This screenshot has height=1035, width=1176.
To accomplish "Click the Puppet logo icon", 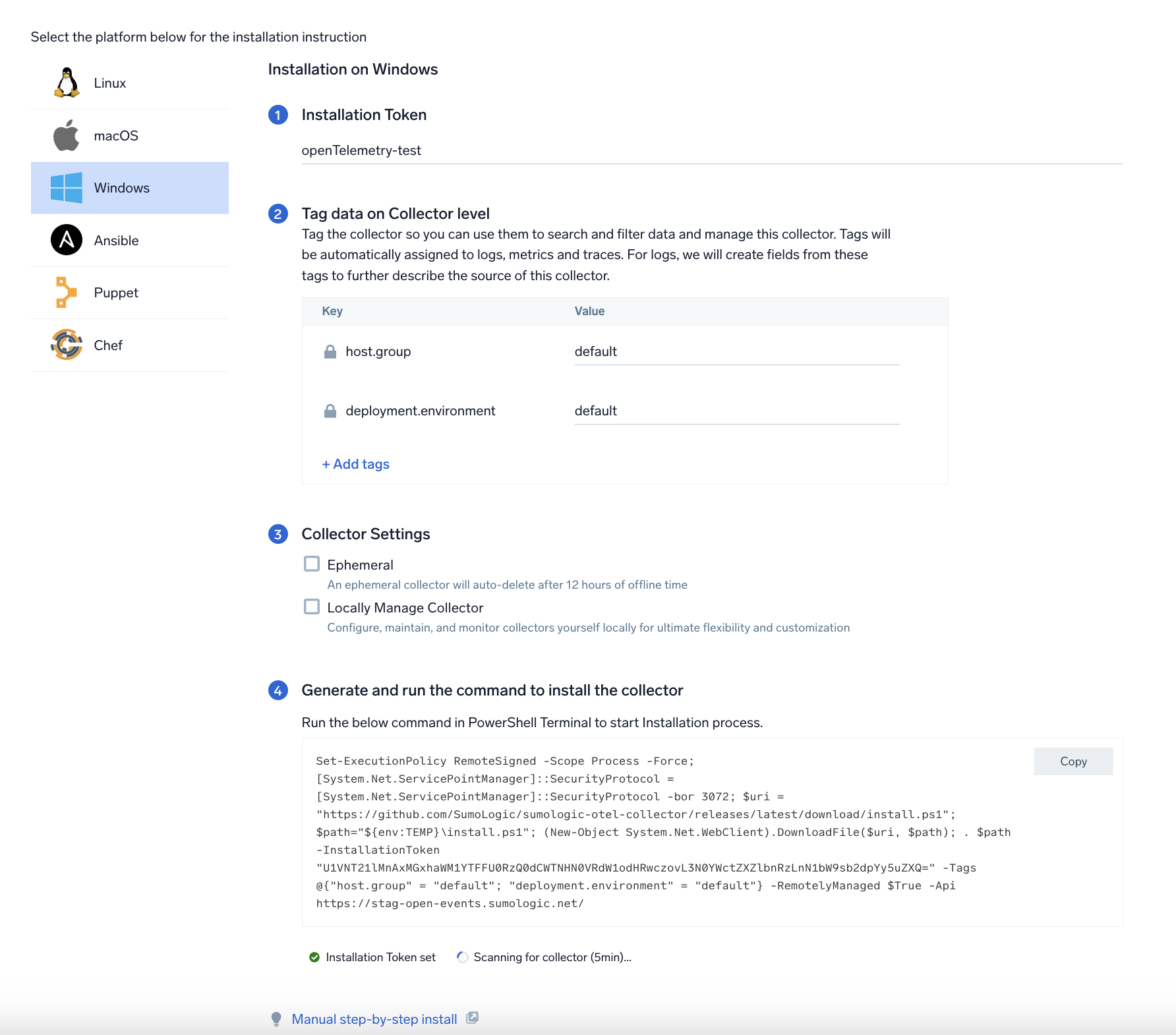I will coord(66,293).
